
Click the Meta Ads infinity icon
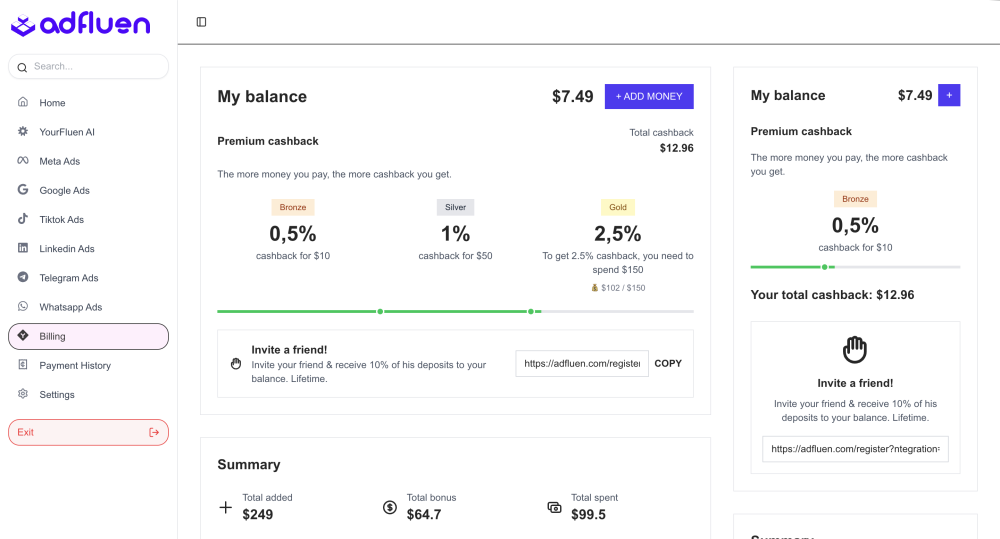[x=22, y=161]
